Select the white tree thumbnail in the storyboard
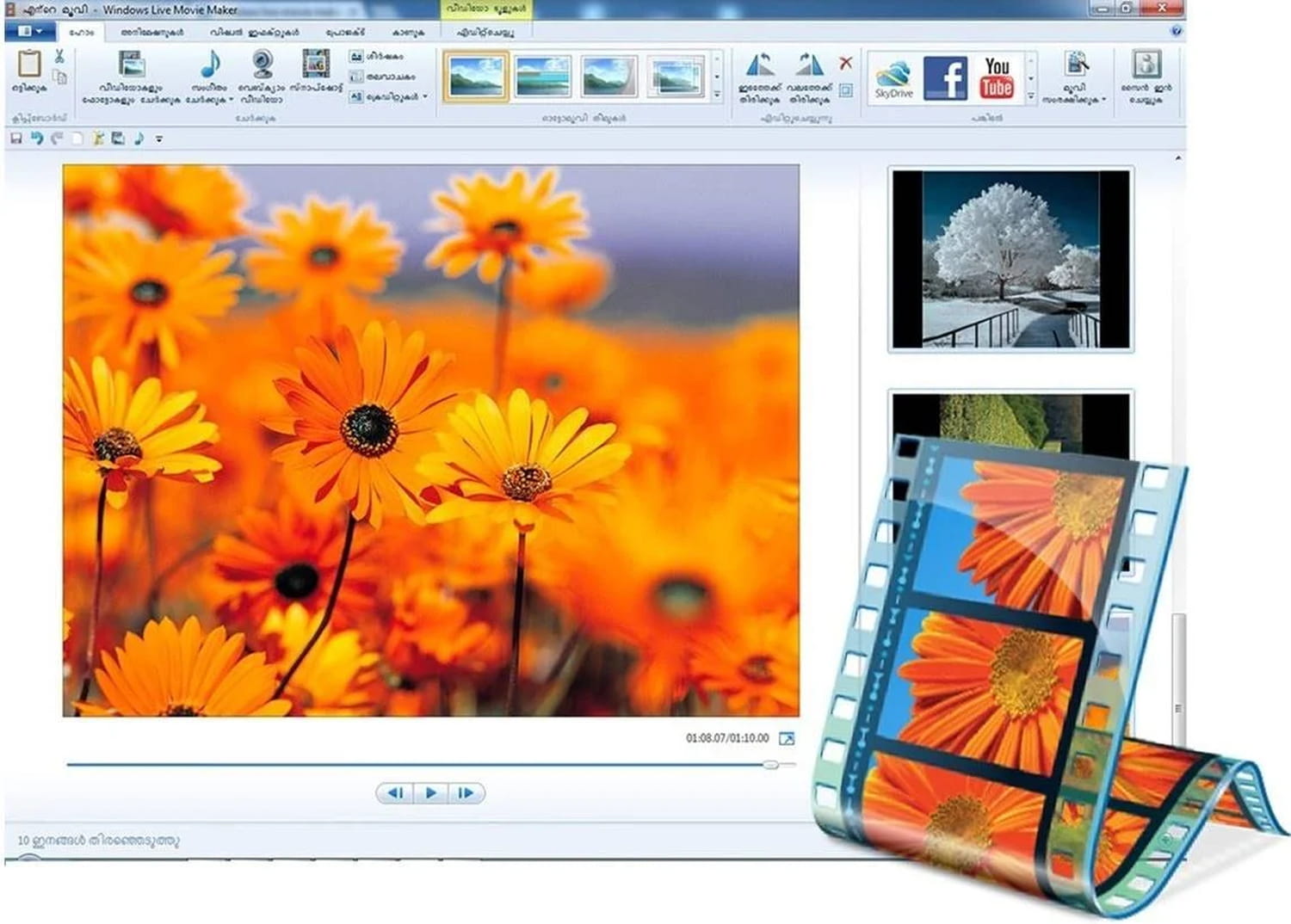 1005,258
